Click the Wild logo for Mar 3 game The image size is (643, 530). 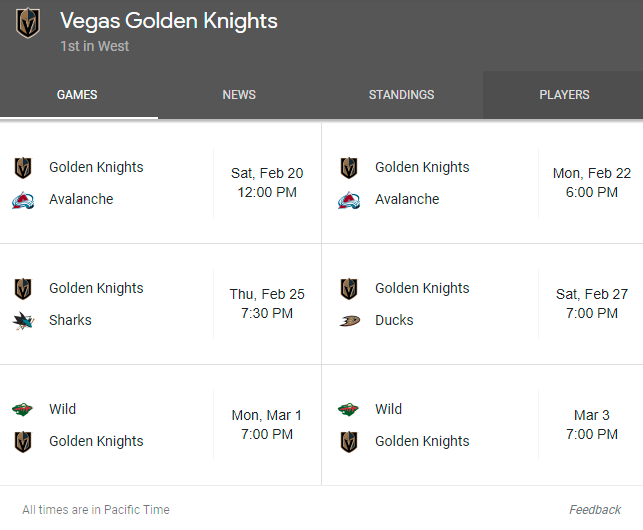pyautogui.click(x=349, y=409)
